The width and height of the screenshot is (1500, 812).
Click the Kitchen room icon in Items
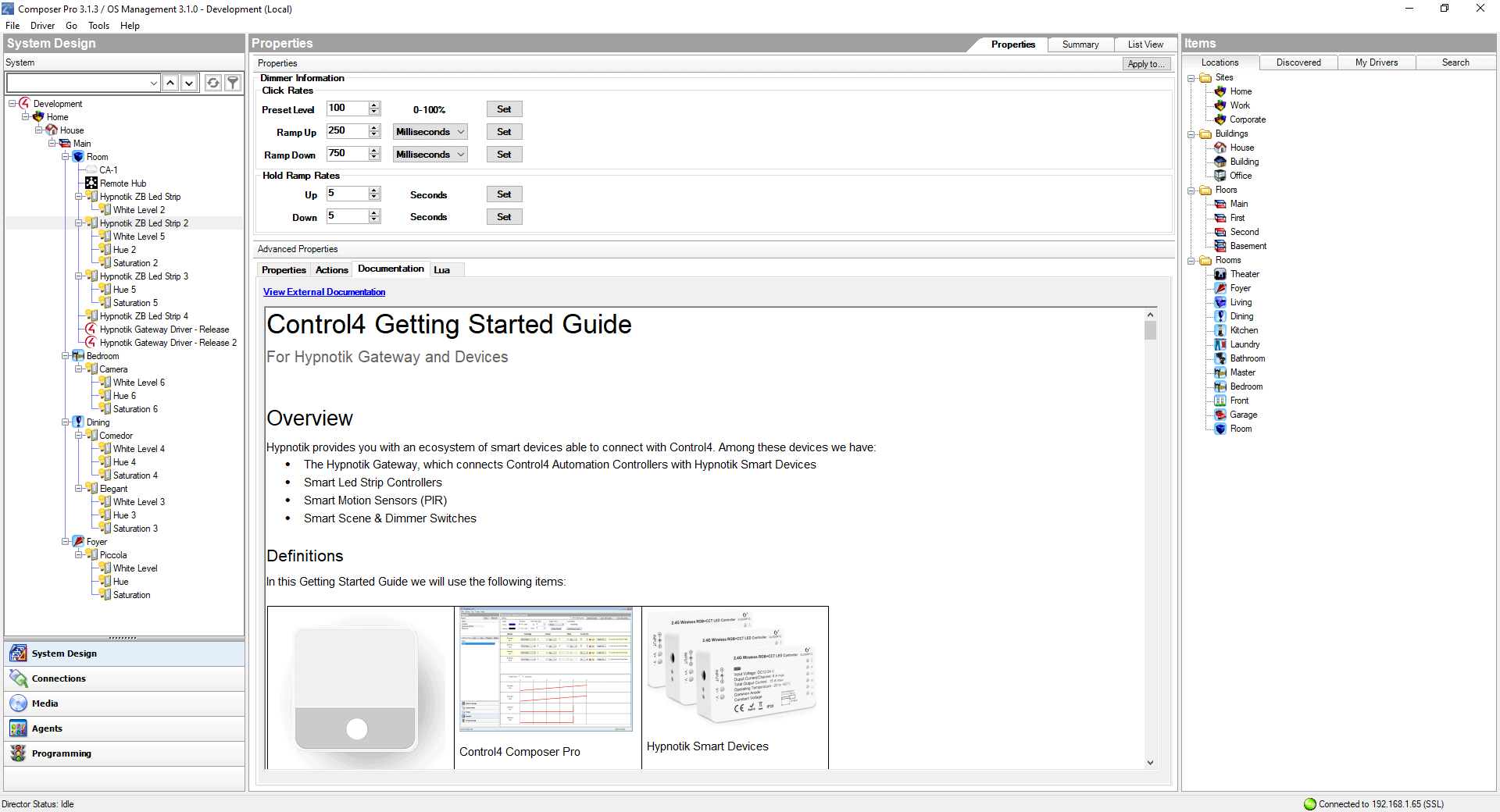click(x=1220, y=330)
